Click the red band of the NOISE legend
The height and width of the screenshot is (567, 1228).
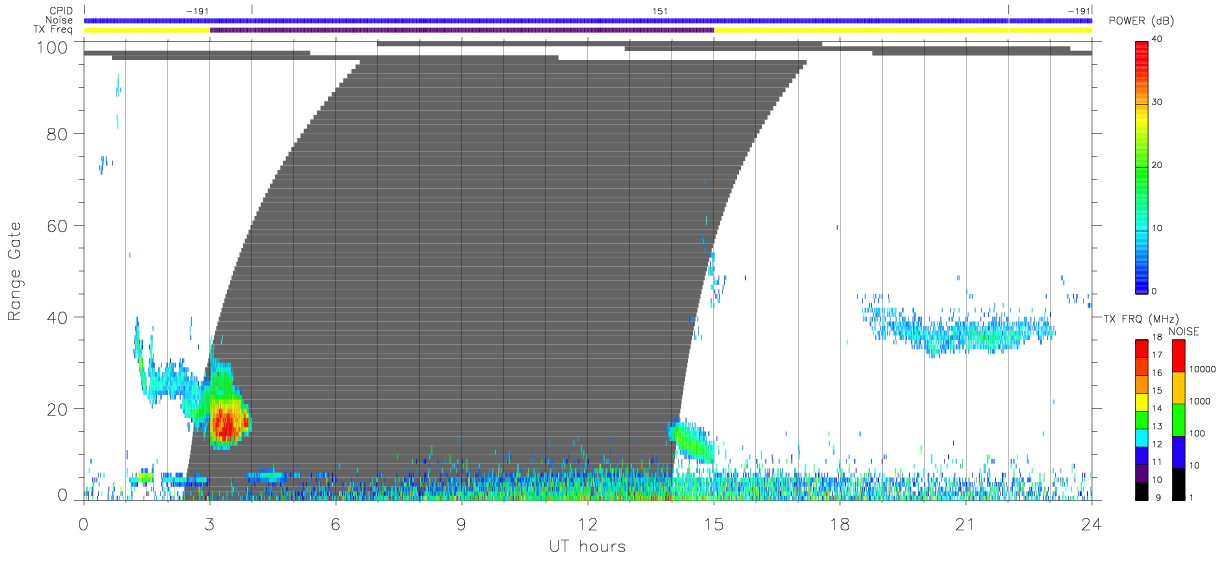click(x=1177, y=355)
